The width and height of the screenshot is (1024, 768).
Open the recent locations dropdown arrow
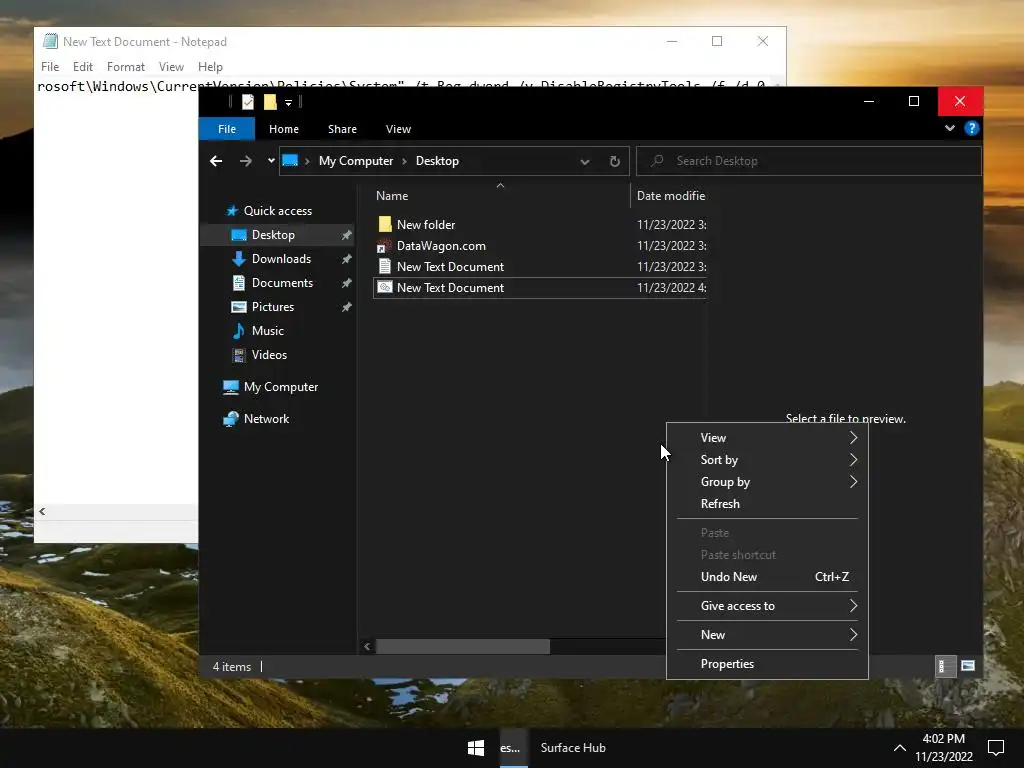point(271,161)
